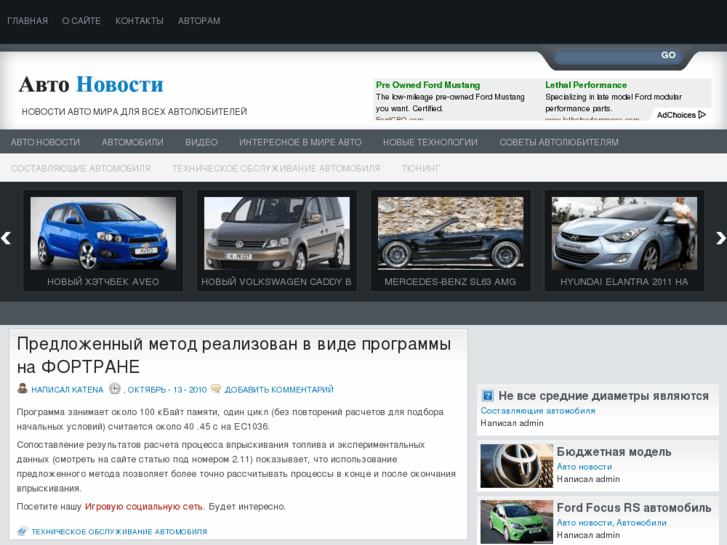Screen dimensions: 727x545
Task: Click Авто новости link under Бюджетная модель
Action: coord(584,467)
